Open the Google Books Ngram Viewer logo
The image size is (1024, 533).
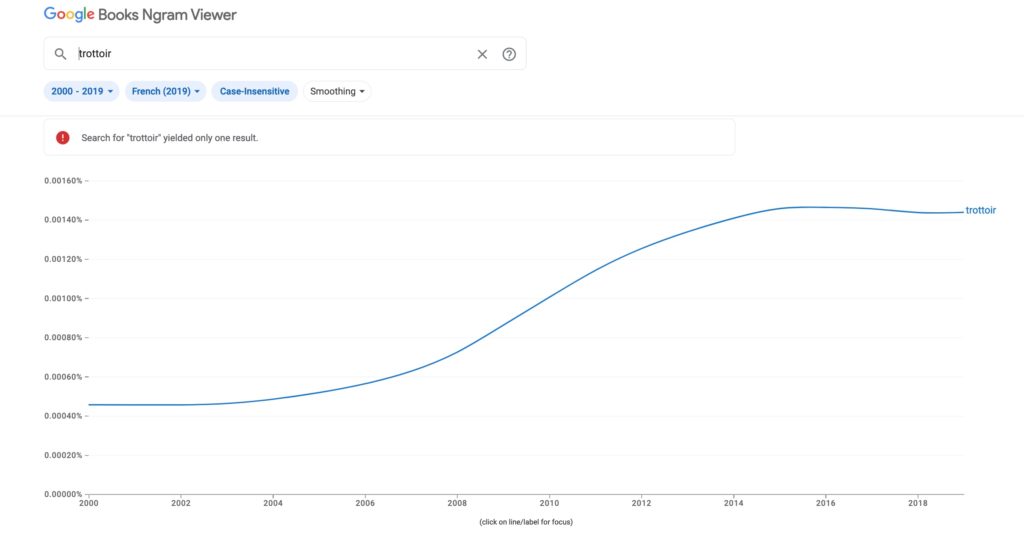click(x=140, y=14)
